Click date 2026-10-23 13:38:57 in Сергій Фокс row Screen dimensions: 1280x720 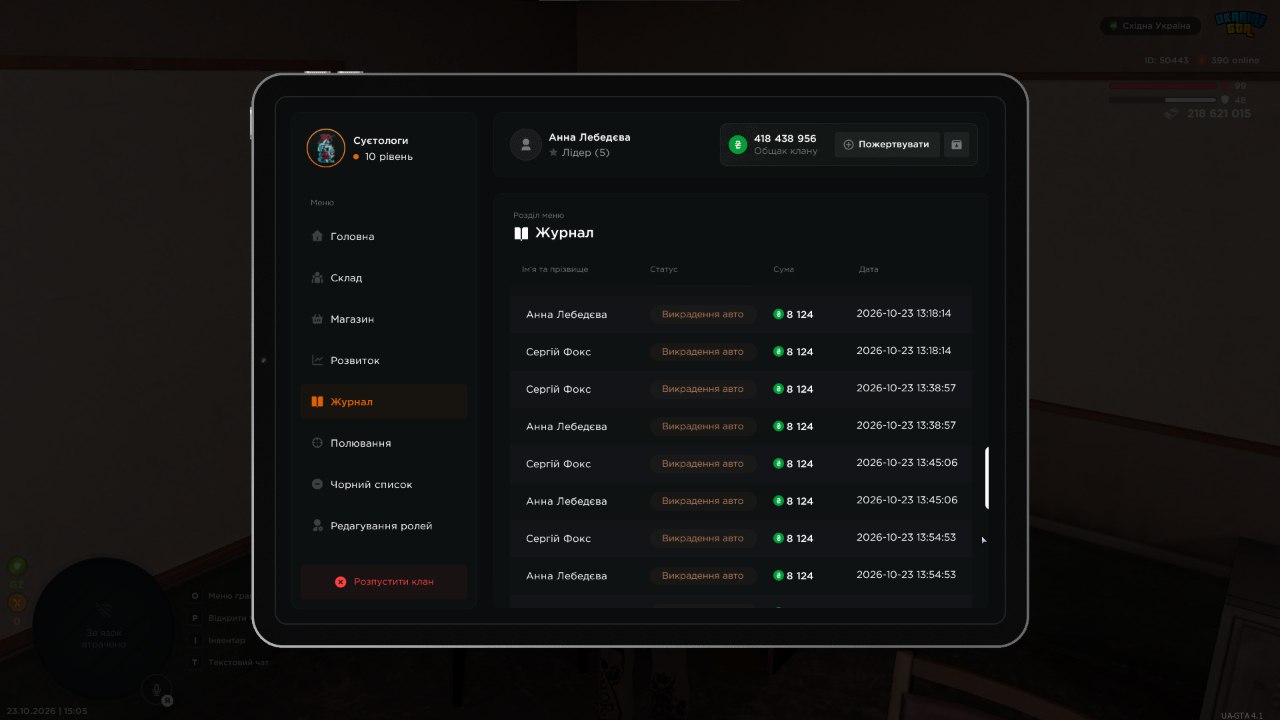coord(906,388)
